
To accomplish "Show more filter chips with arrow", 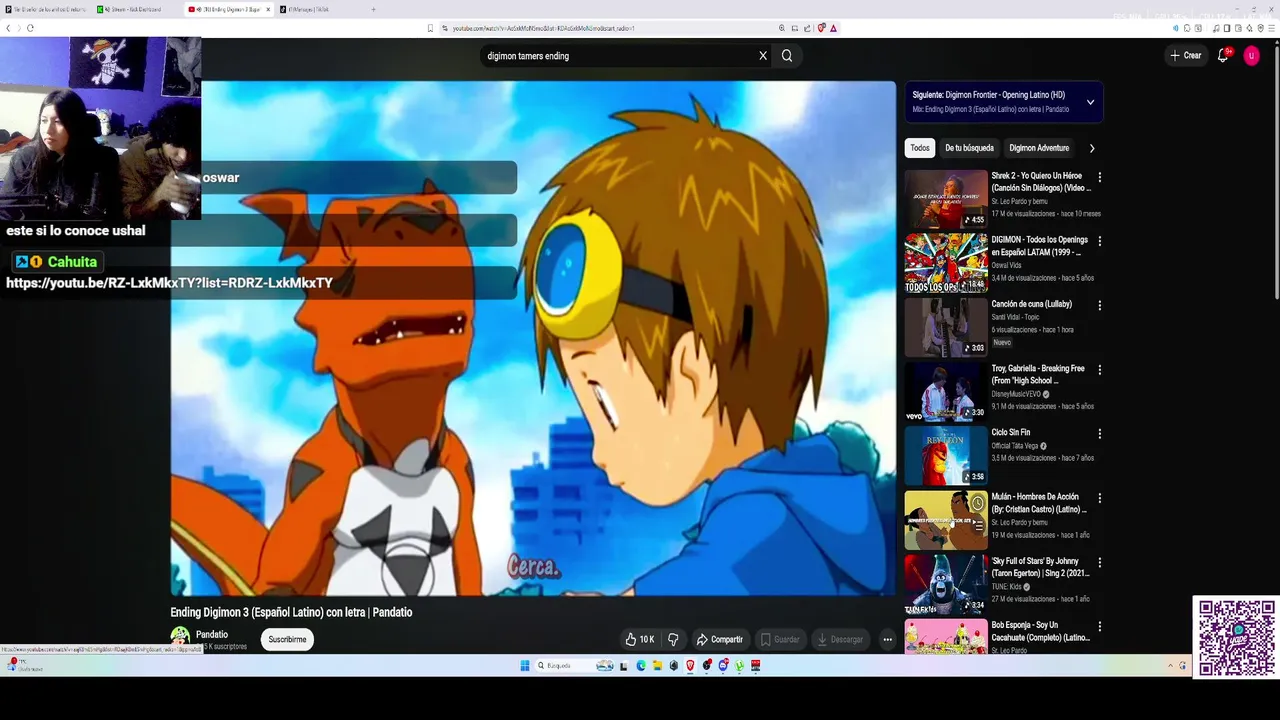I will pos(1092,148).
